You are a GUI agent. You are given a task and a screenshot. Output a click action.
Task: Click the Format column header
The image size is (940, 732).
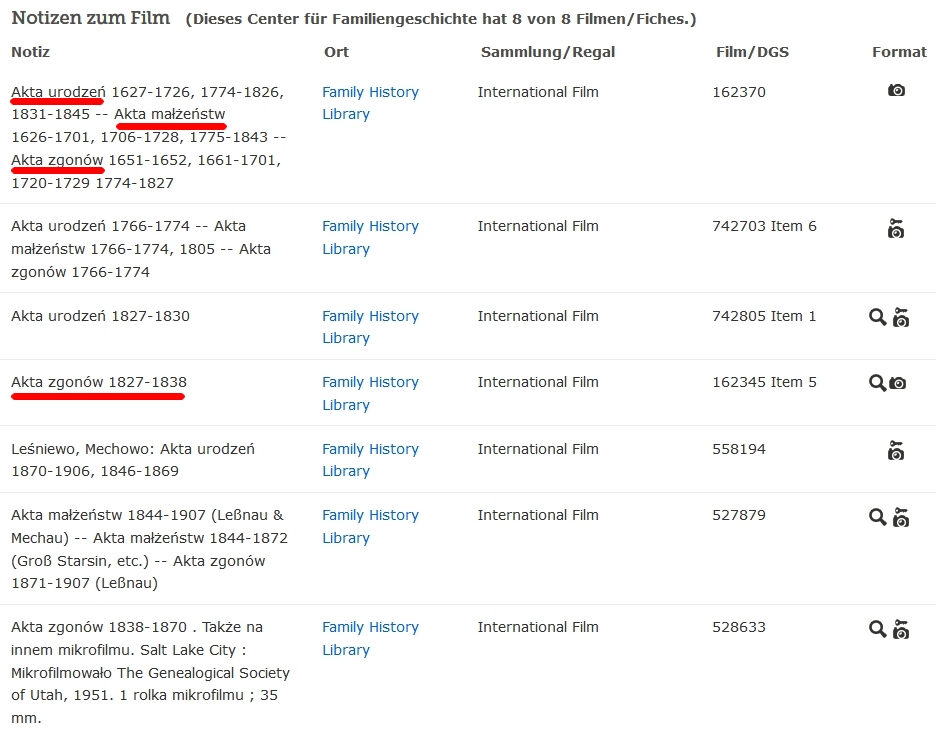coord(899,52)
